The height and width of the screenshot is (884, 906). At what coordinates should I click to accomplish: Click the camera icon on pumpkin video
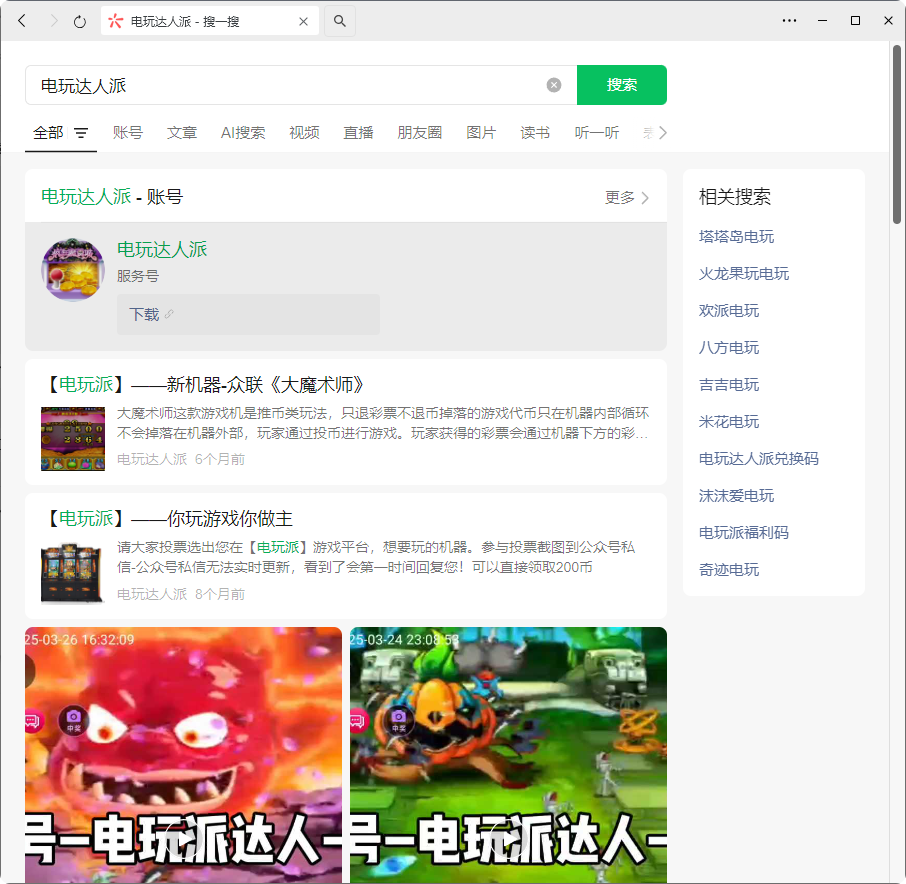[x=399, y=720]
